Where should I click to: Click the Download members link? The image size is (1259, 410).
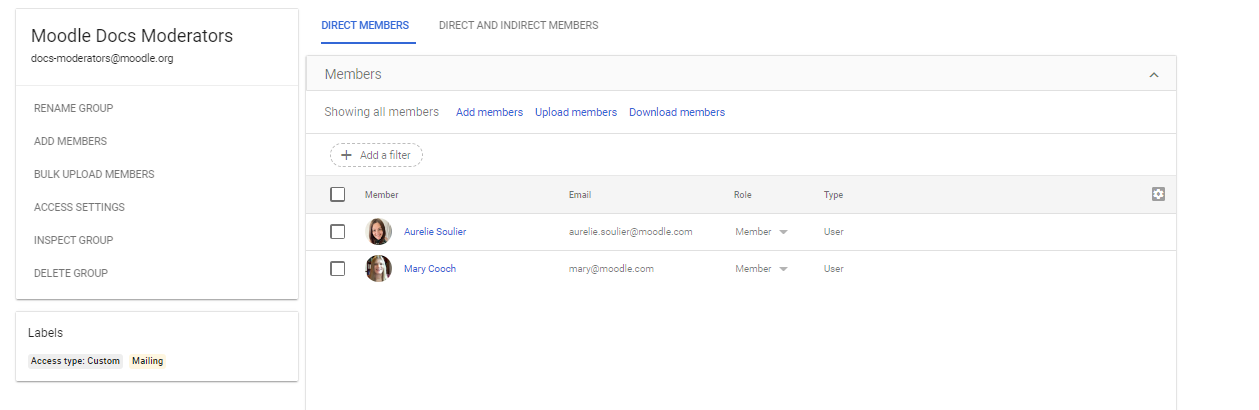(x=677, y=112)
